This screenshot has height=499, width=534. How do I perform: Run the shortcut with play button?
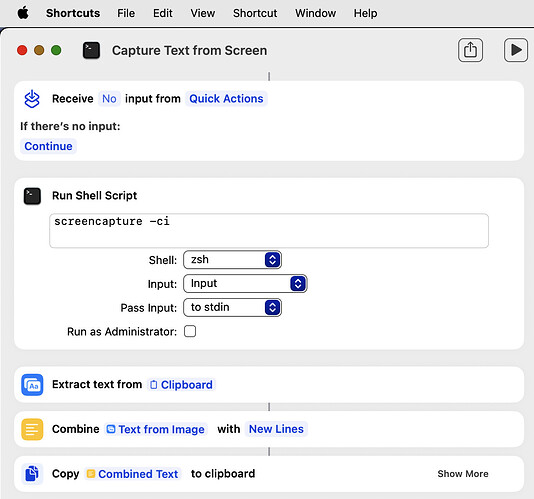(516, 50)
